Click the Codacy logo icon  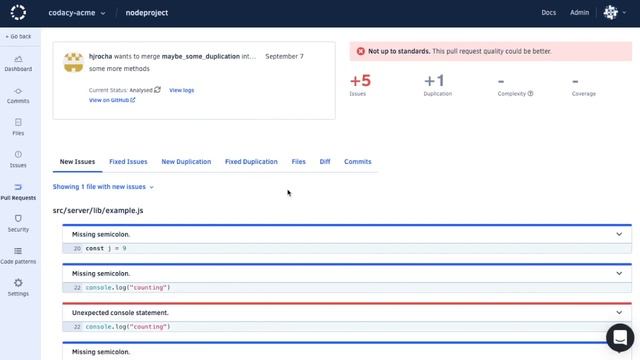18,13
